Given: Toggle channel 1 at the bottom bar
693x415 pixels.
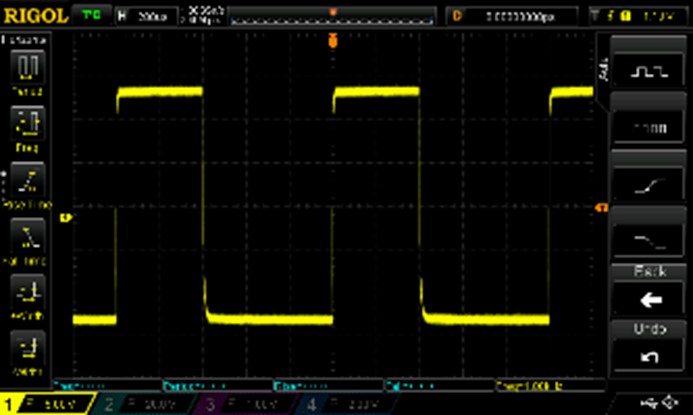Looking at the screenshot, I should pyautogui.click(x=45, y=404).
